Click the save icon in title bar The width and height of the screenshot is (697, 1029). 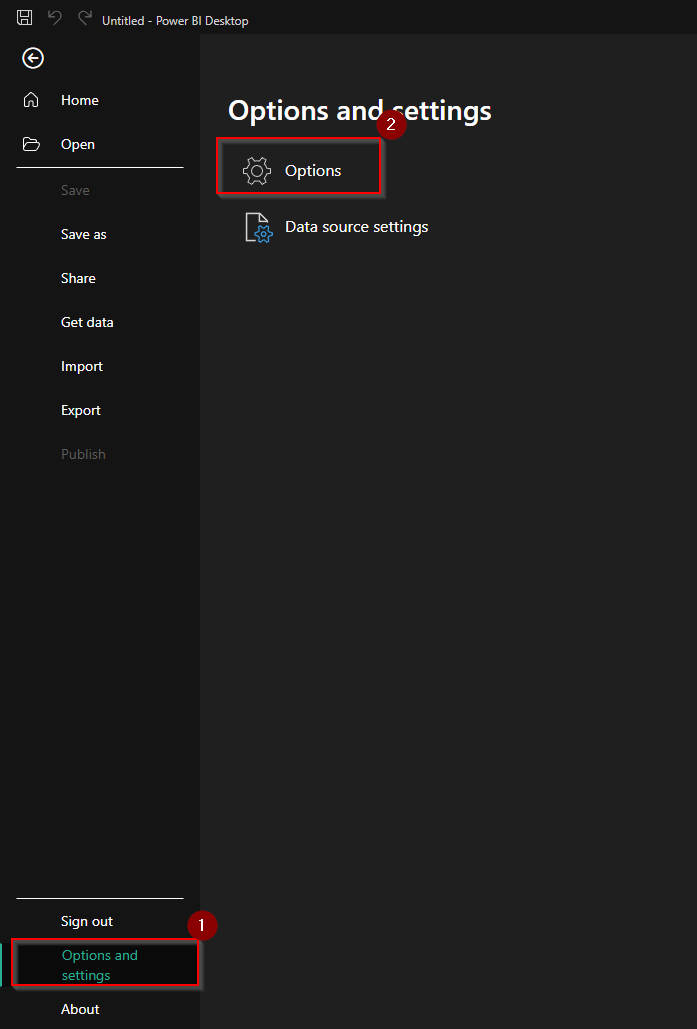pyautogui.click(x=25, y=18)
